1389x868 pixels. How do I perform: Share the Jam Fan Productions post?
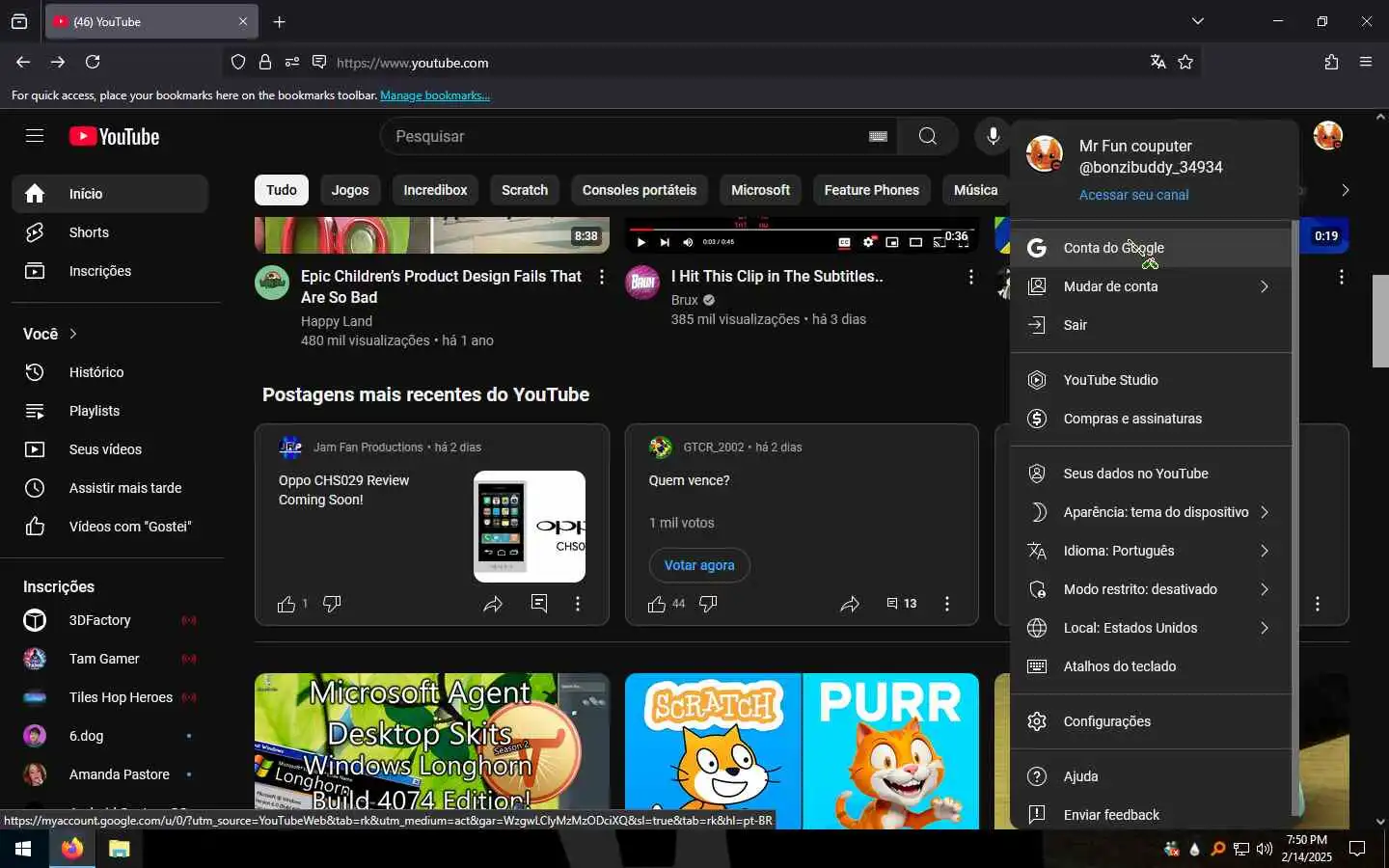coord(493,604)
